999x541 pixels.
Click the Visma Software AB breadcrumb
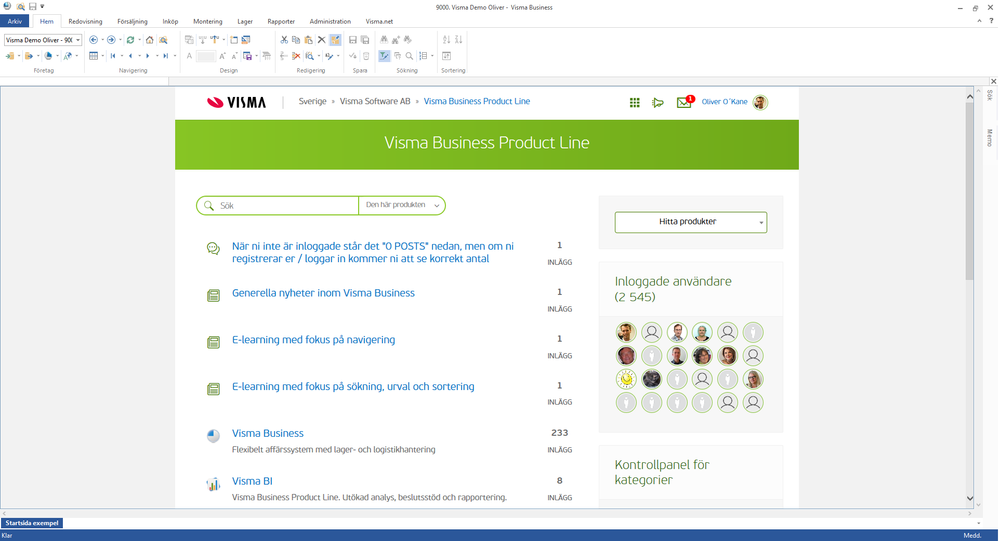pyautogui.click(x=375, y=101)
